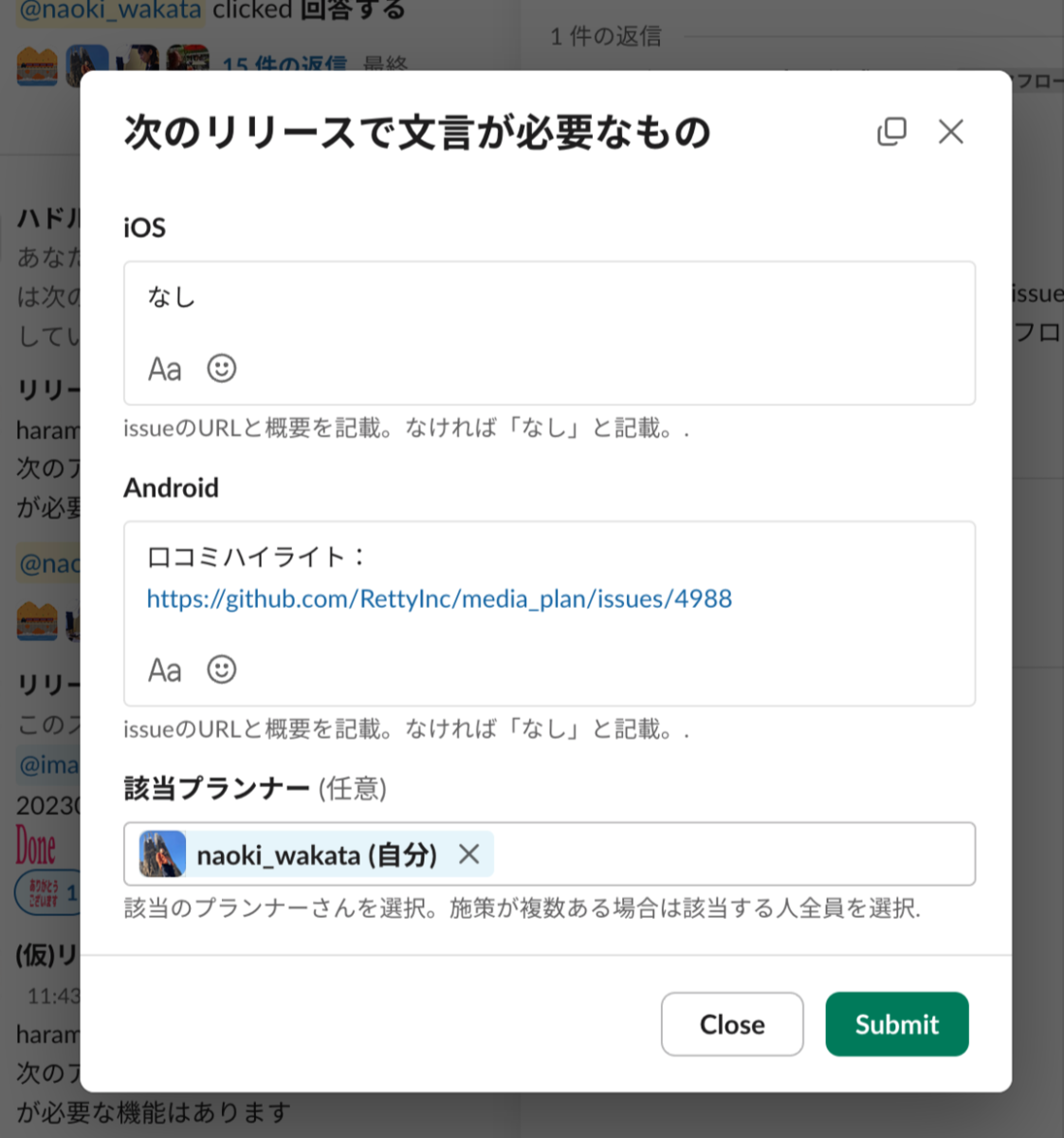Click the 1 件の返信 text in background thread
This screenshot has height=1138, width=1064.
pyautogui.click(x=606, y=36)
